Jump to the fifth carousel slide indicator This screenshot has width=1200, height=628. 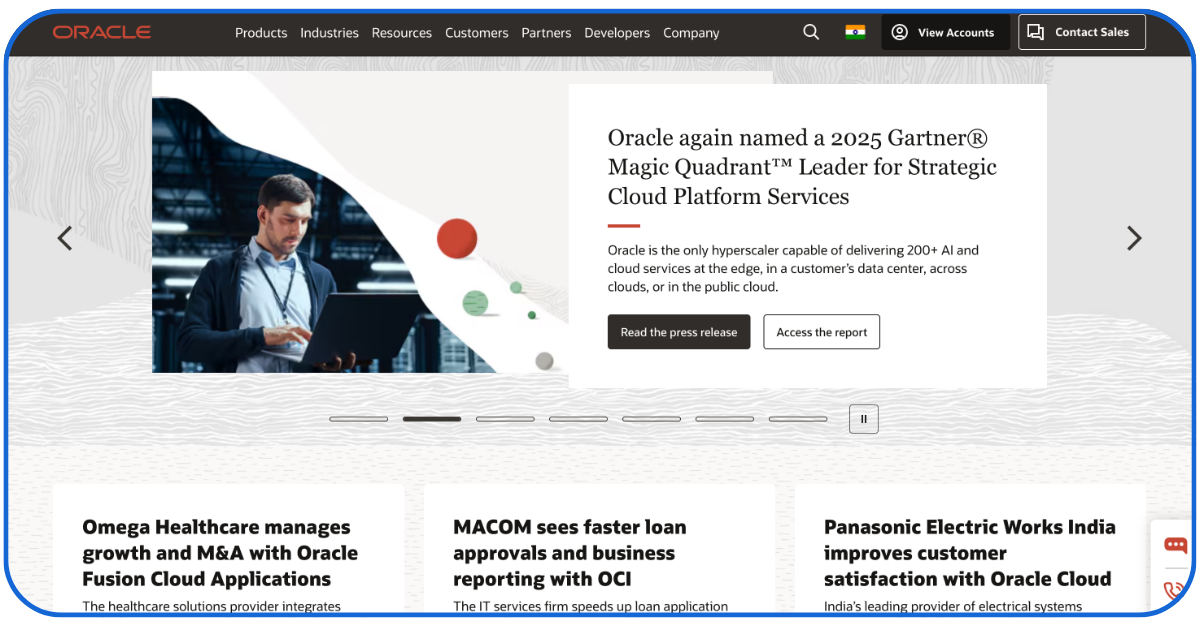651,419
